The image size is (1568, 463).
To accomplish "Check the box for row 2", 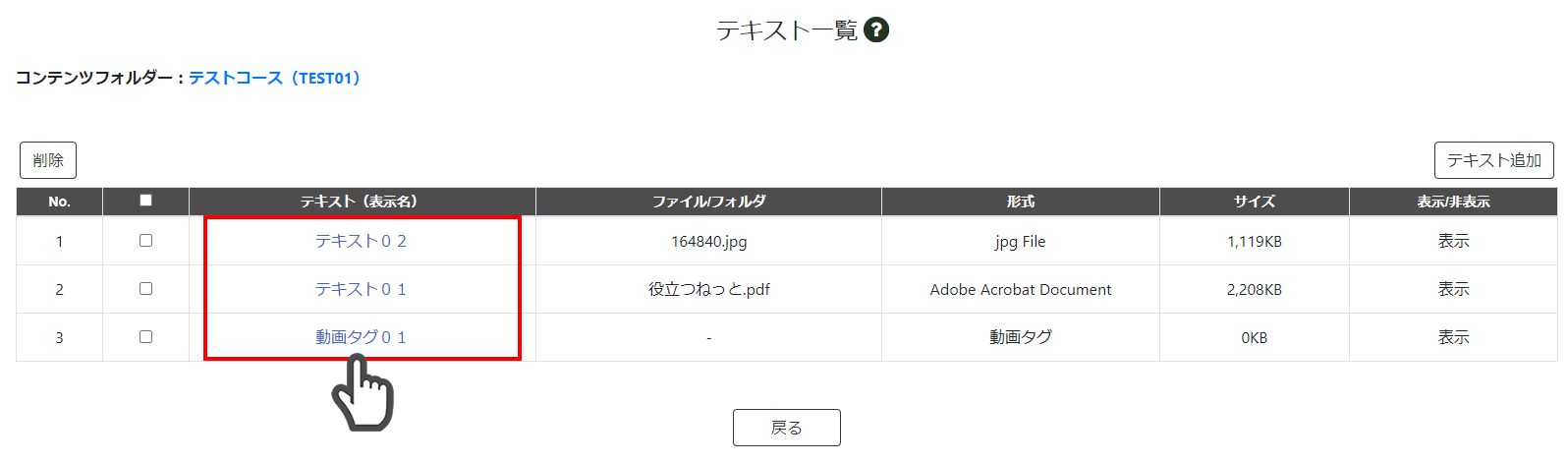I will click(x=145, y=288).
